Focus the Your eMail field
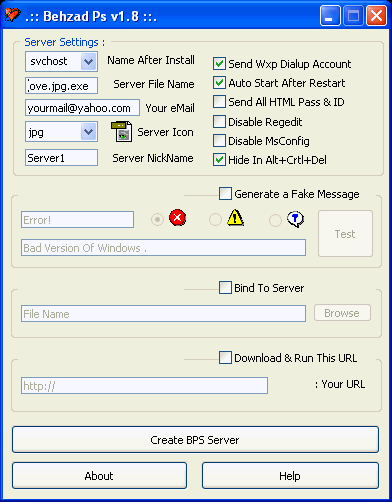Viewport: 392px width, 502px height. (x=82, y=108)
